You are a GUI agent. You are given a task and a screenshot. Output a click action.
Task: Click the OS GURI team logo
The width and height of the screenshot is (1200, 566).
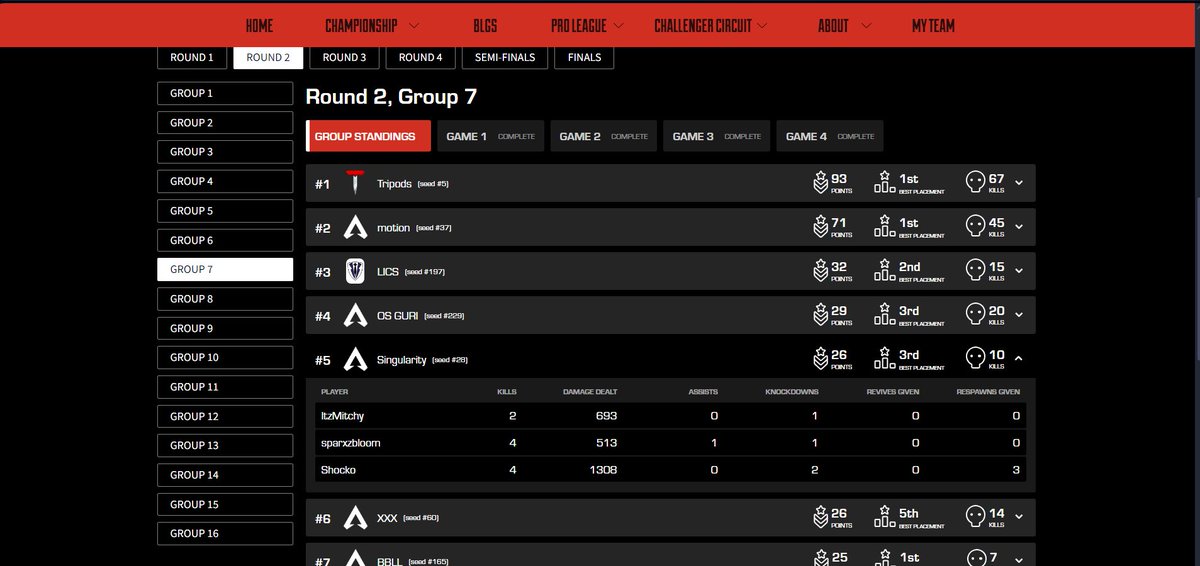tap(354, 316)
